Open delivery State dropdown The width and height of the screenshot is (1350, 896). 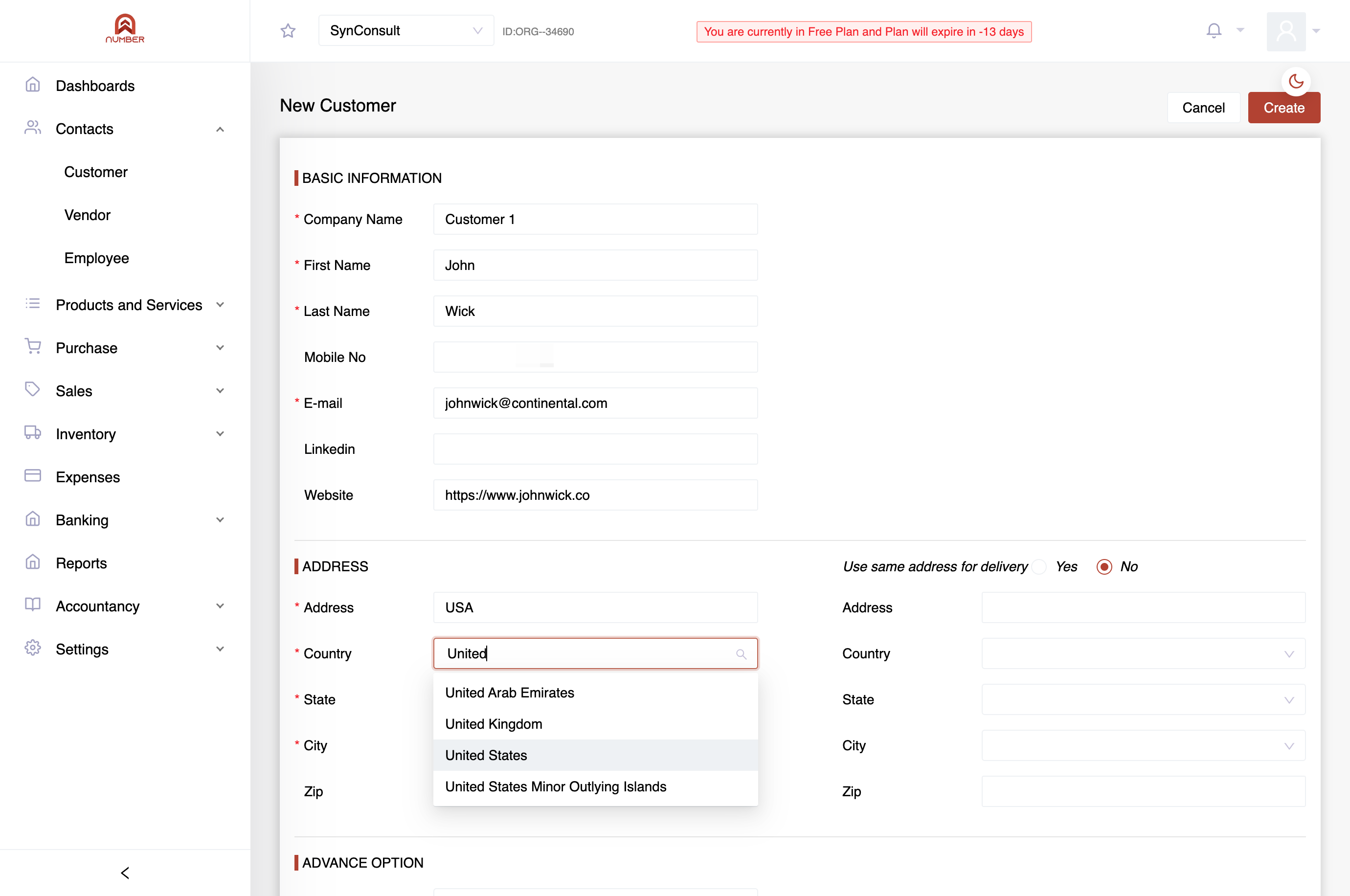pyautogui.click(x=1143, y=699)
